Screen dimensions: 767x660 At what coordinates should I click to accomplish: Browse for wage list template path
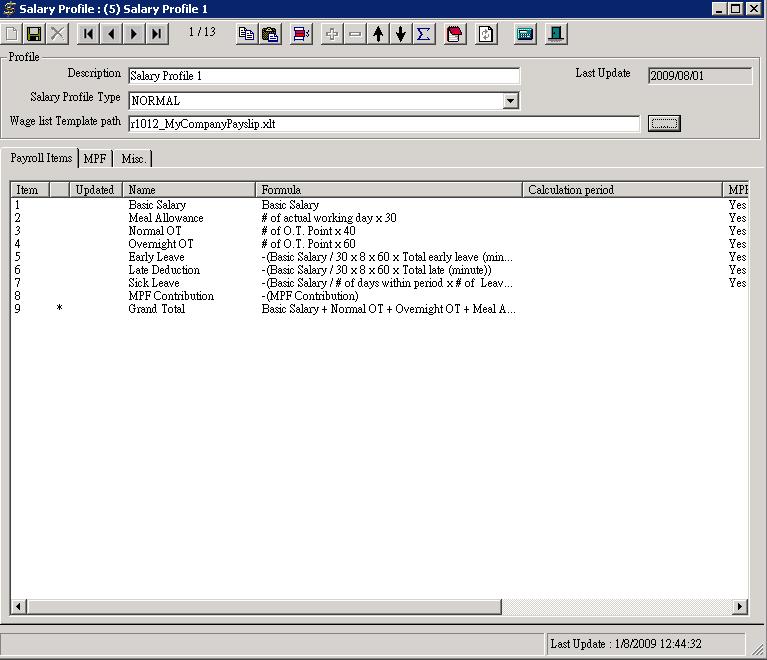point(664,123)
